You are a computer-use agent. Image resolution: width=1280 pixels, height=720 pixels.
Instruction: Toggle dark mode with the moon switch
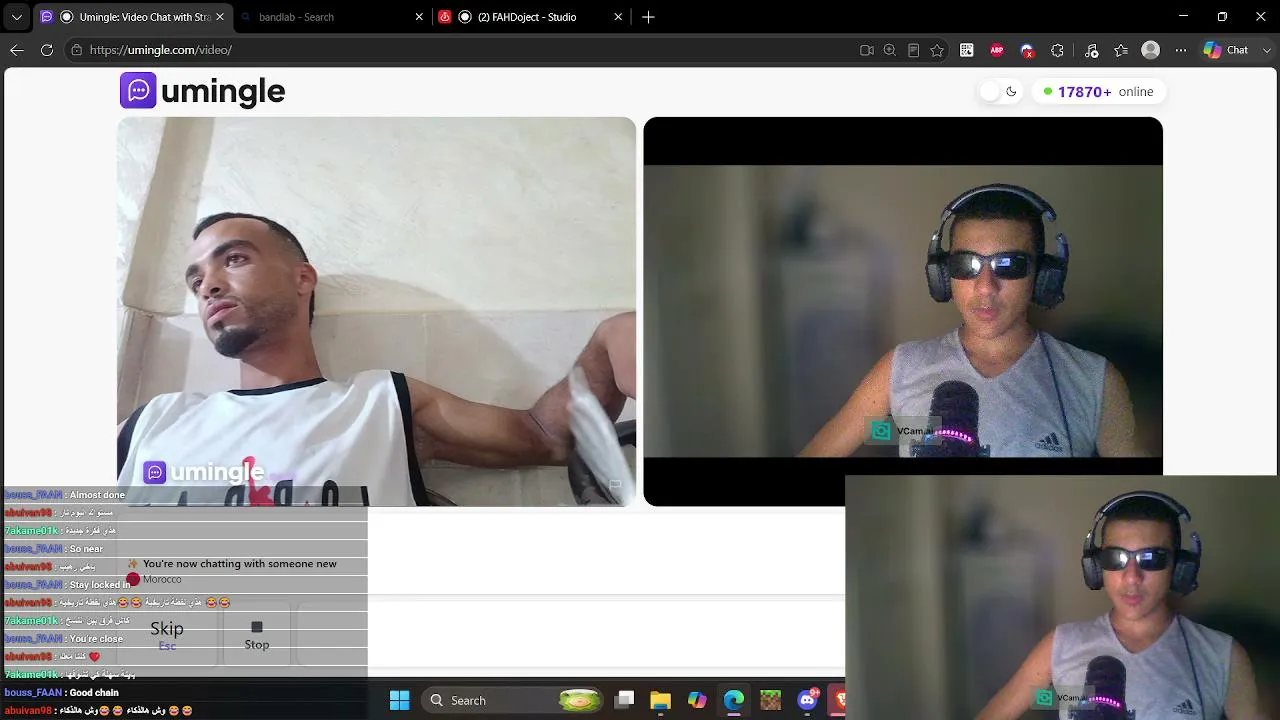click(999, 92)
